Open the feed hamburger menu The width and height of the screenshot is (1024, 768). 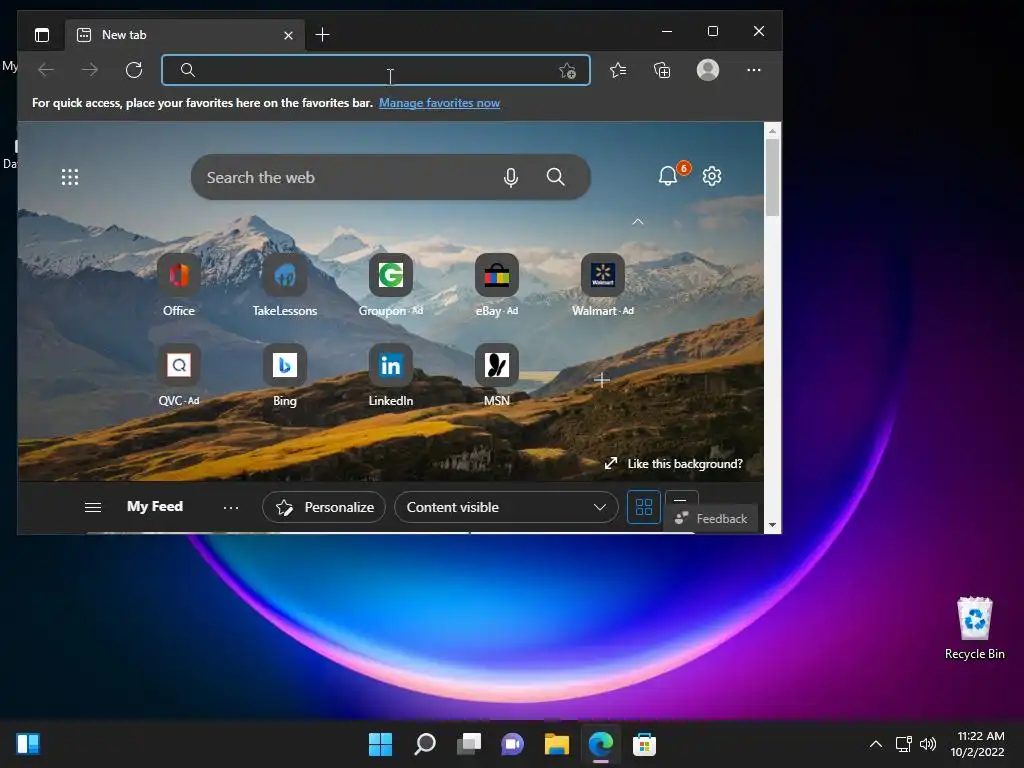click(93, 507)
